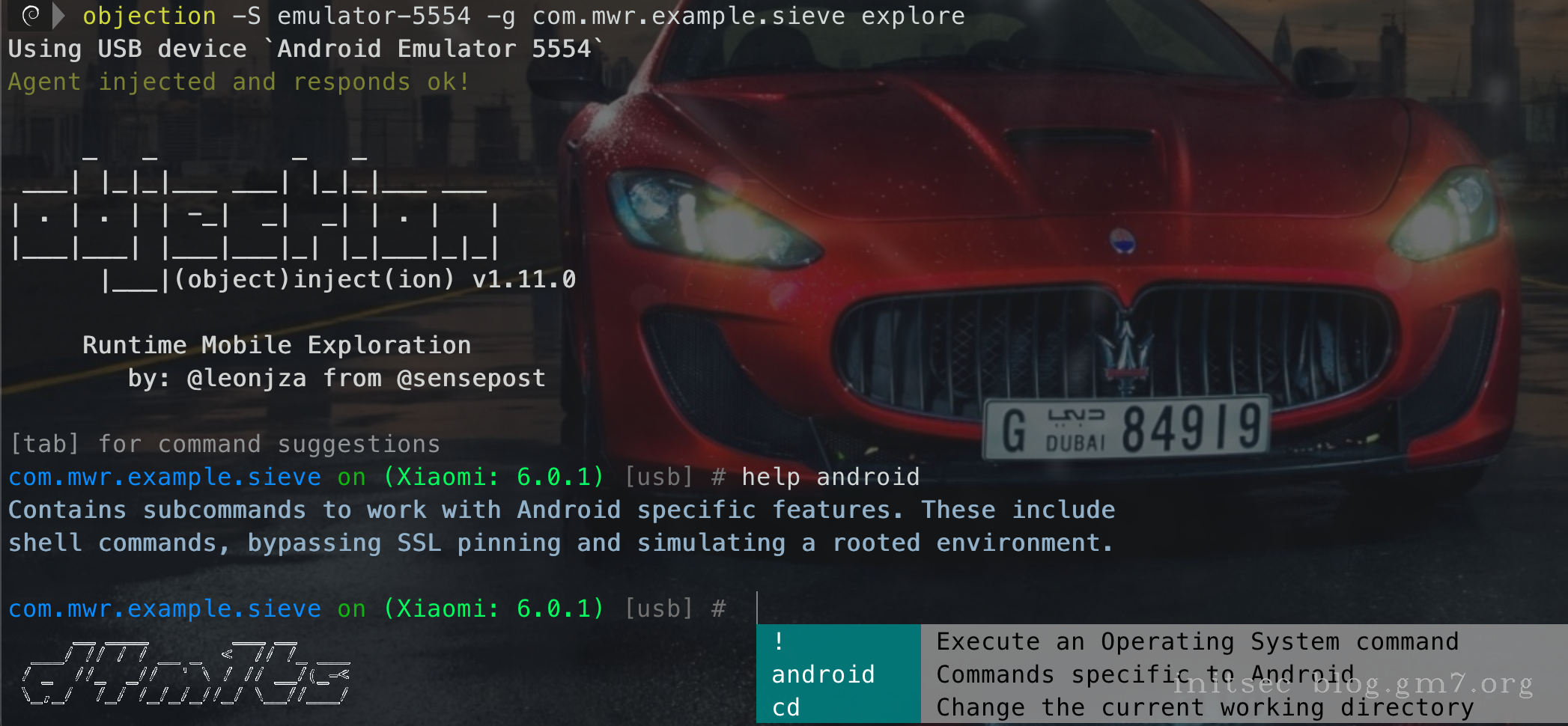Click the Debian swirl icon in the prompt
The image size is (1568, 726).
[31, 15]
